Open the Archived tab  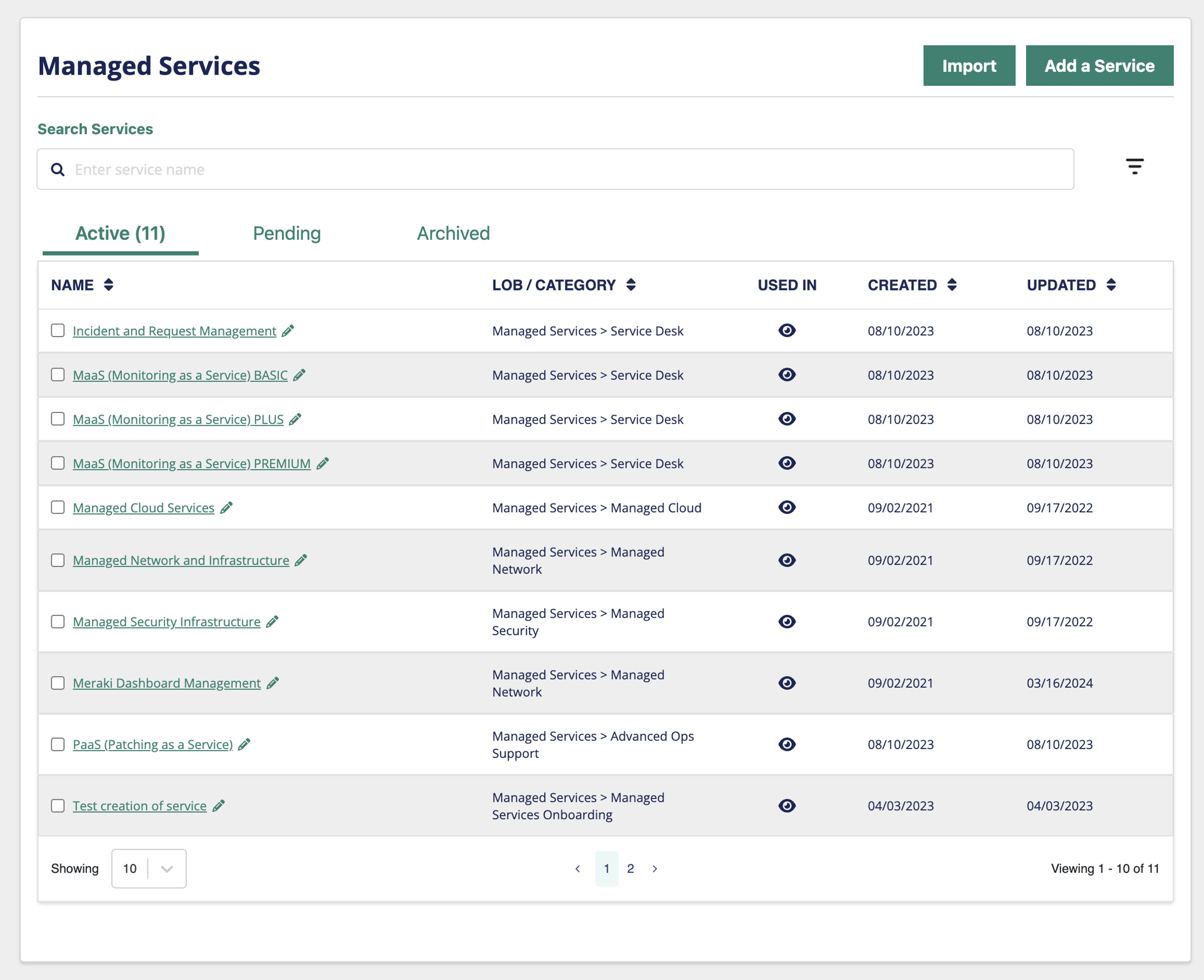click(453, 233)
